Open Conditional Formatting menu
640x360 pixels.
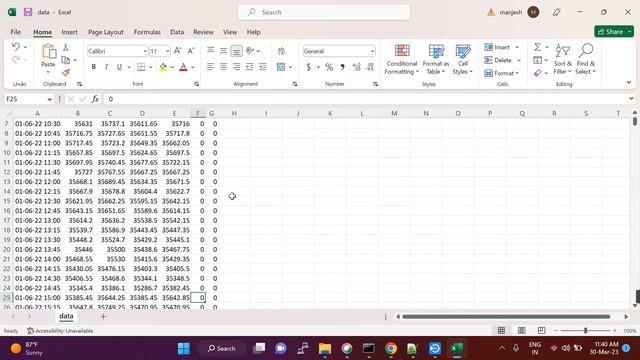[x=402, y=60]
